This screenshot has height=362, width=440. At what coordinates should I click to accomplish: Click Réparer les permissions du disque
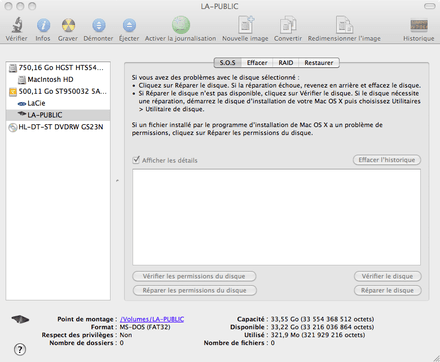coord(195,290)
